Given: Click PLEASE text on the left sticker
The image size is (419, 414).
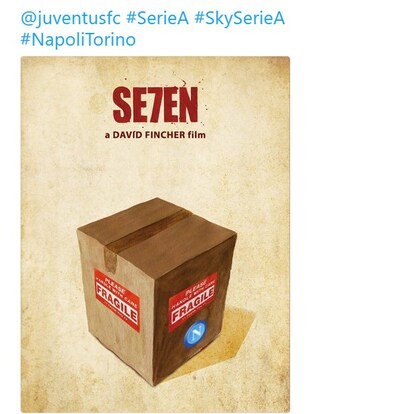Looking at the screenshot, I should (x=116, y=282).
